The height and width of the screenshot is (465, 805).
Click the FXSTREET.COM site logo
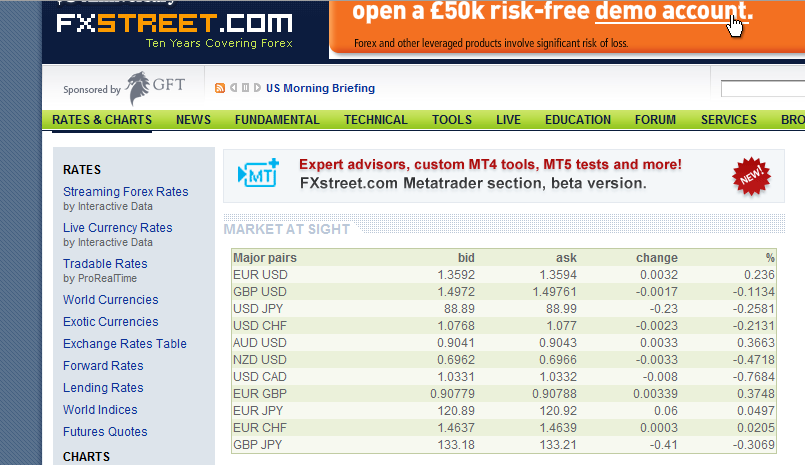(x=175, y=24)
